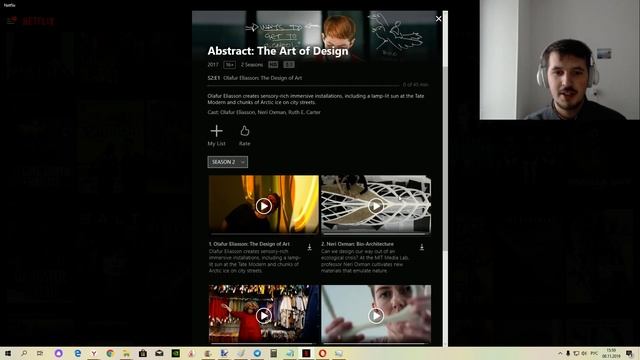The image size is (640, 360).
Task: Show hidden system tray icons
Action: pos(560,353)
